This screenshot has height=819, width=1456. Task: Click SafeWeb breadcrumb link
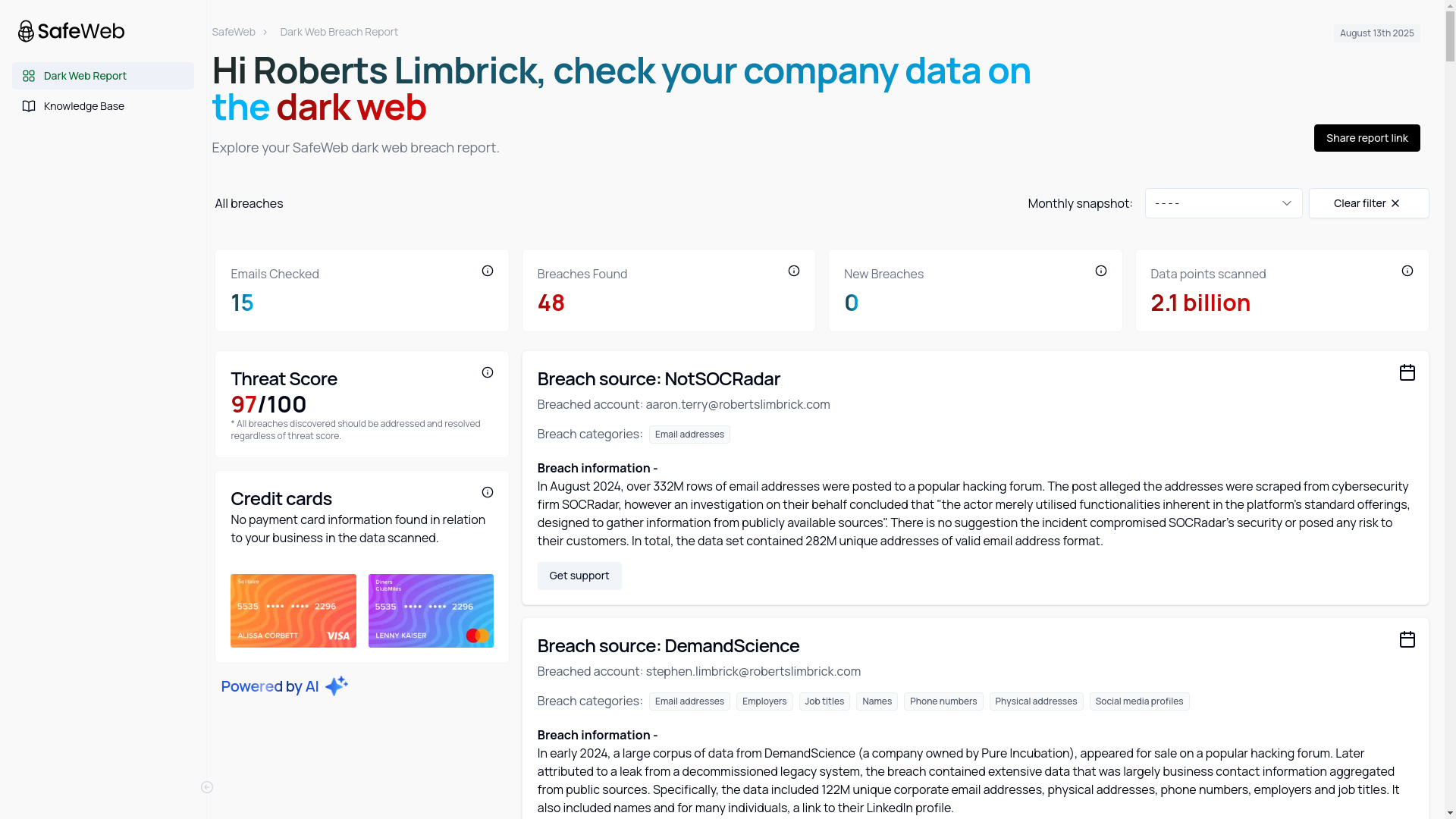pyautogui.click(x=234, y=32)
